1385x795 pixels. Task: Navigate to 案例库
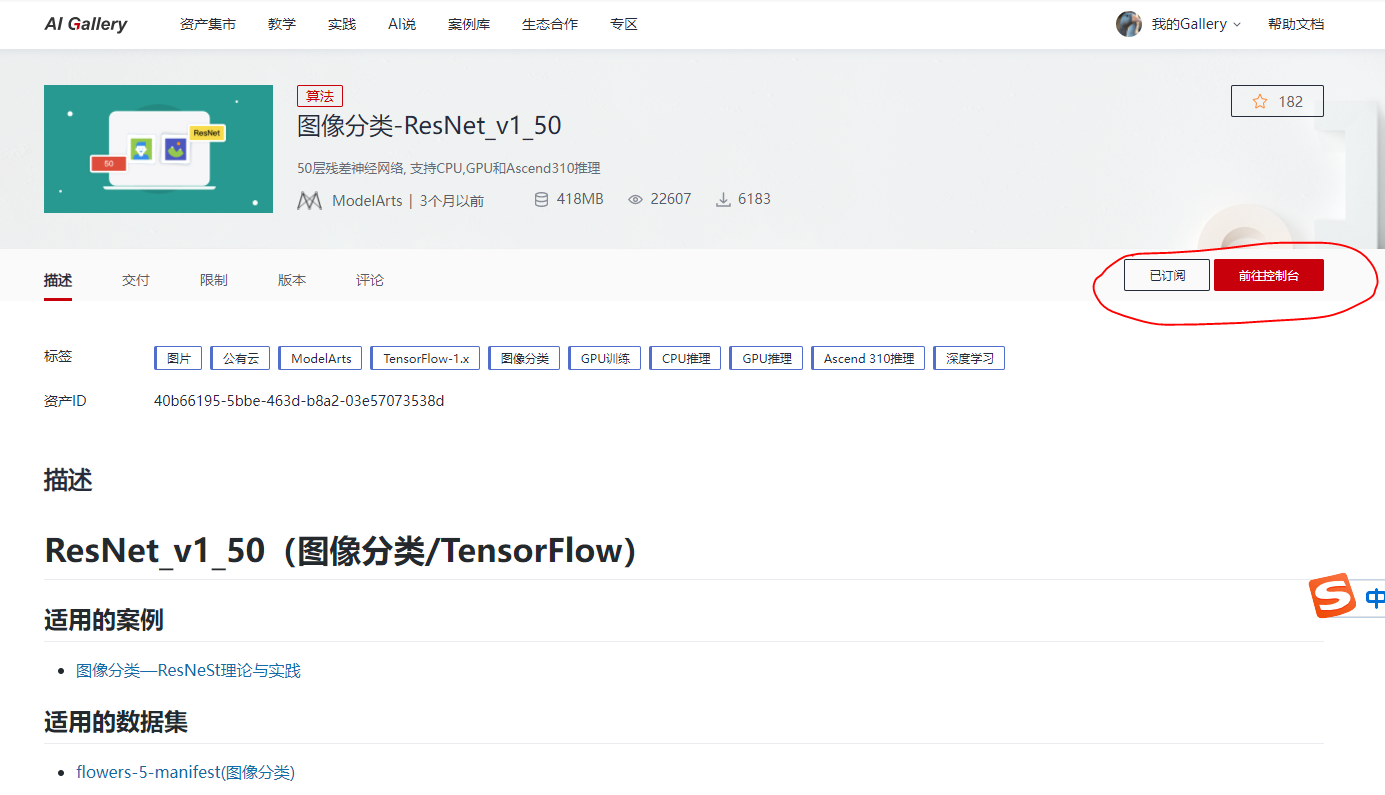coord(469,24)
